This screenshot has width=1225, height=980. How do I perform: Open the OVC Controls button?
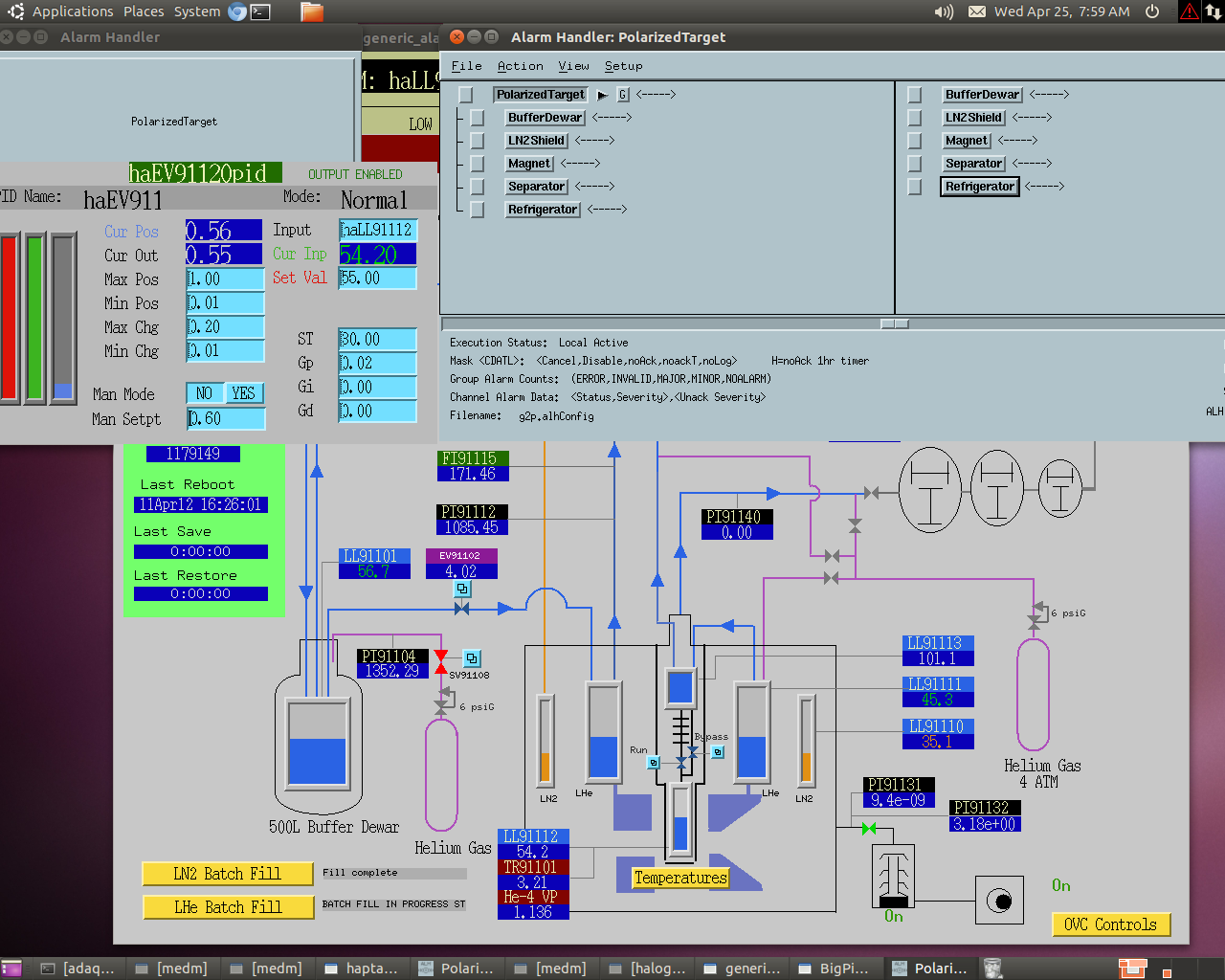tap(1110, 924)
